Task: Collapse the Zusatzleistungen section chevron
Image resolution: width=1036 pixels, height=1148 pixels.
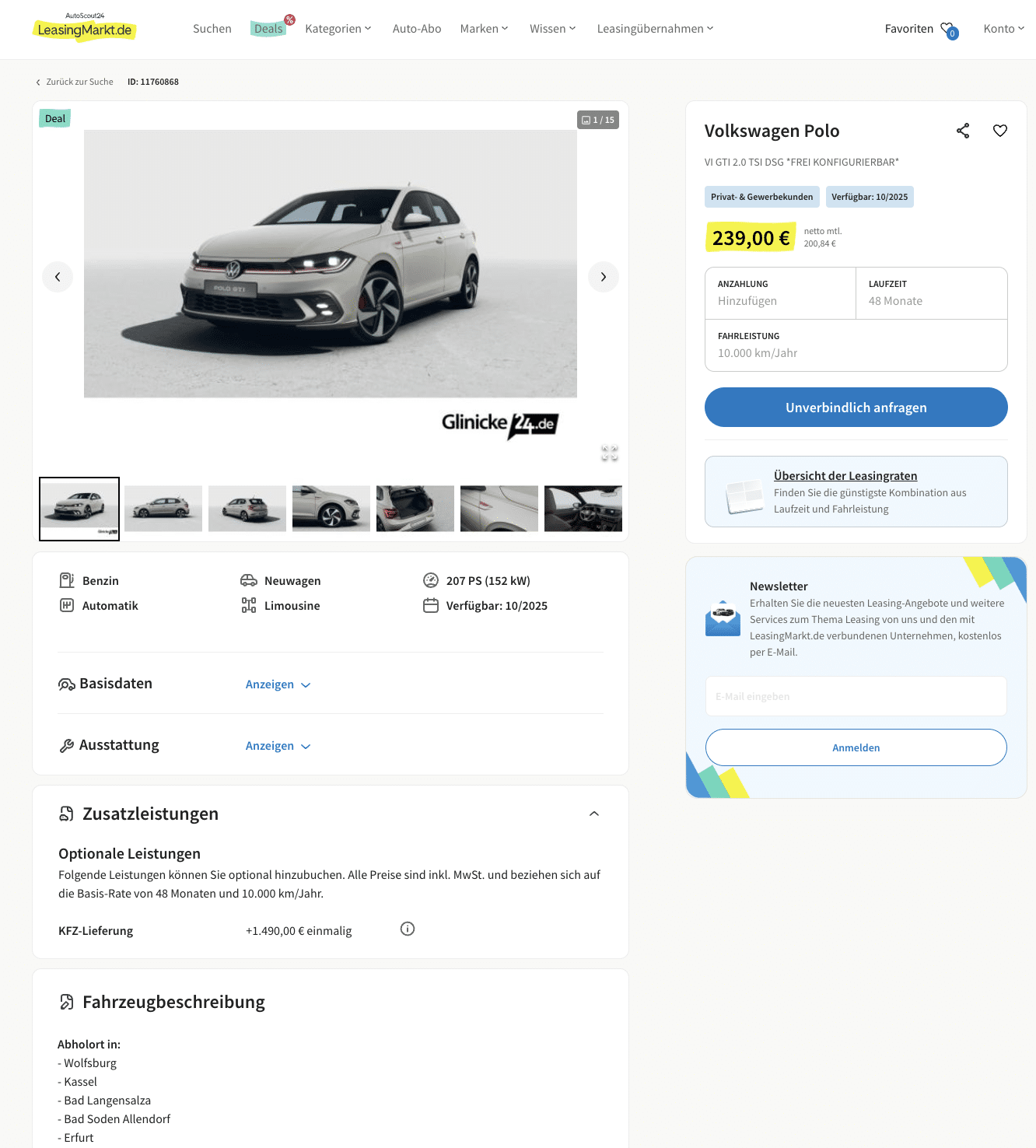Action: coord(594,814)
